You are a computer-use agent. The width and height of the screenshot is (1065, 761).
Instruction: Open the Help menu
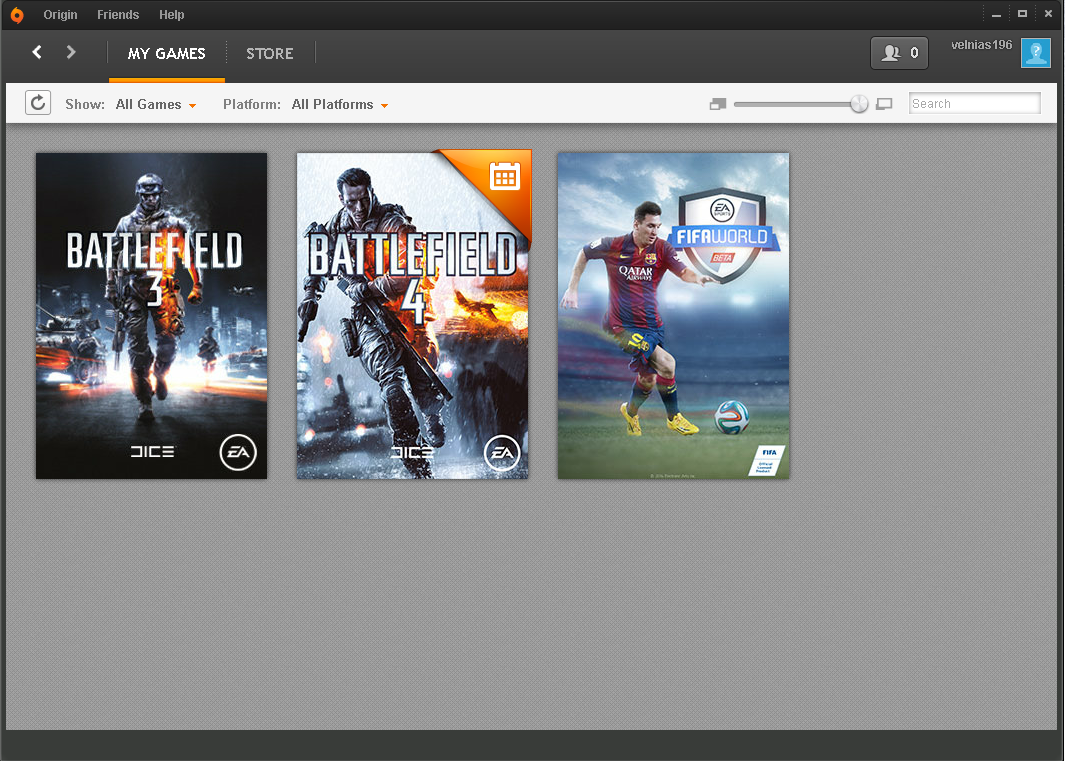[x=172, y=15]
